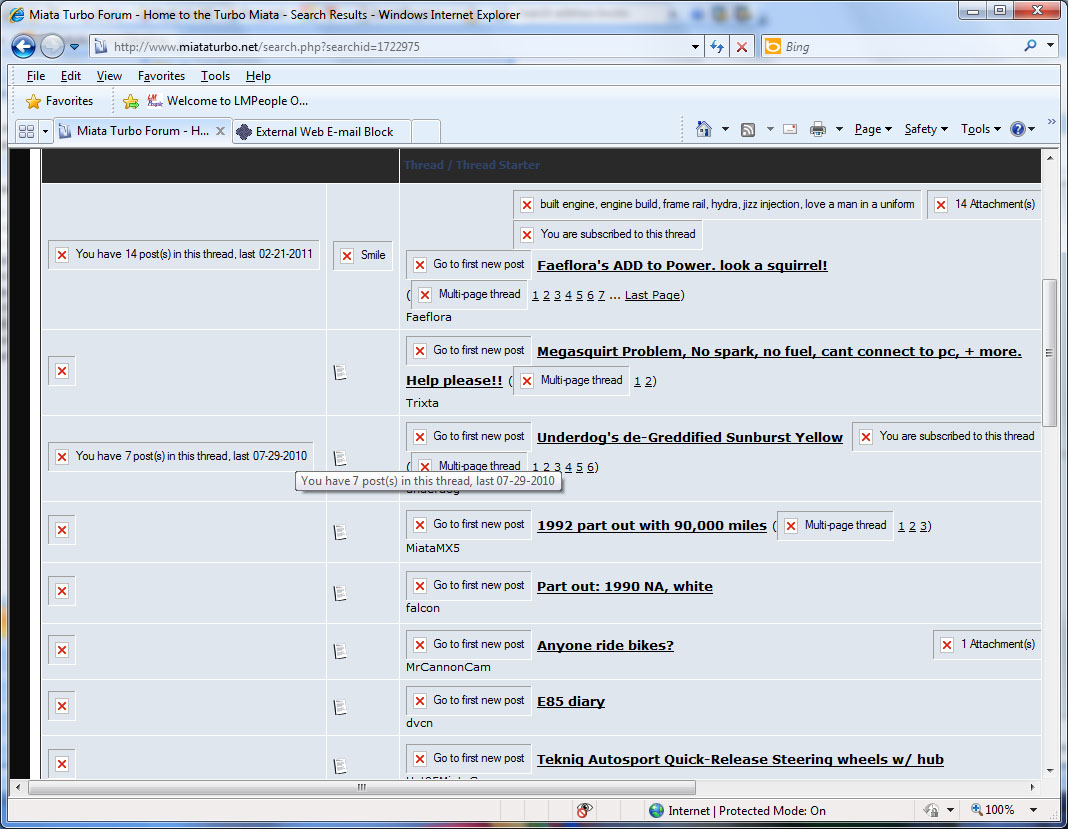
Task: Click the Smile post icon
Action: click(x=362, y=255)
